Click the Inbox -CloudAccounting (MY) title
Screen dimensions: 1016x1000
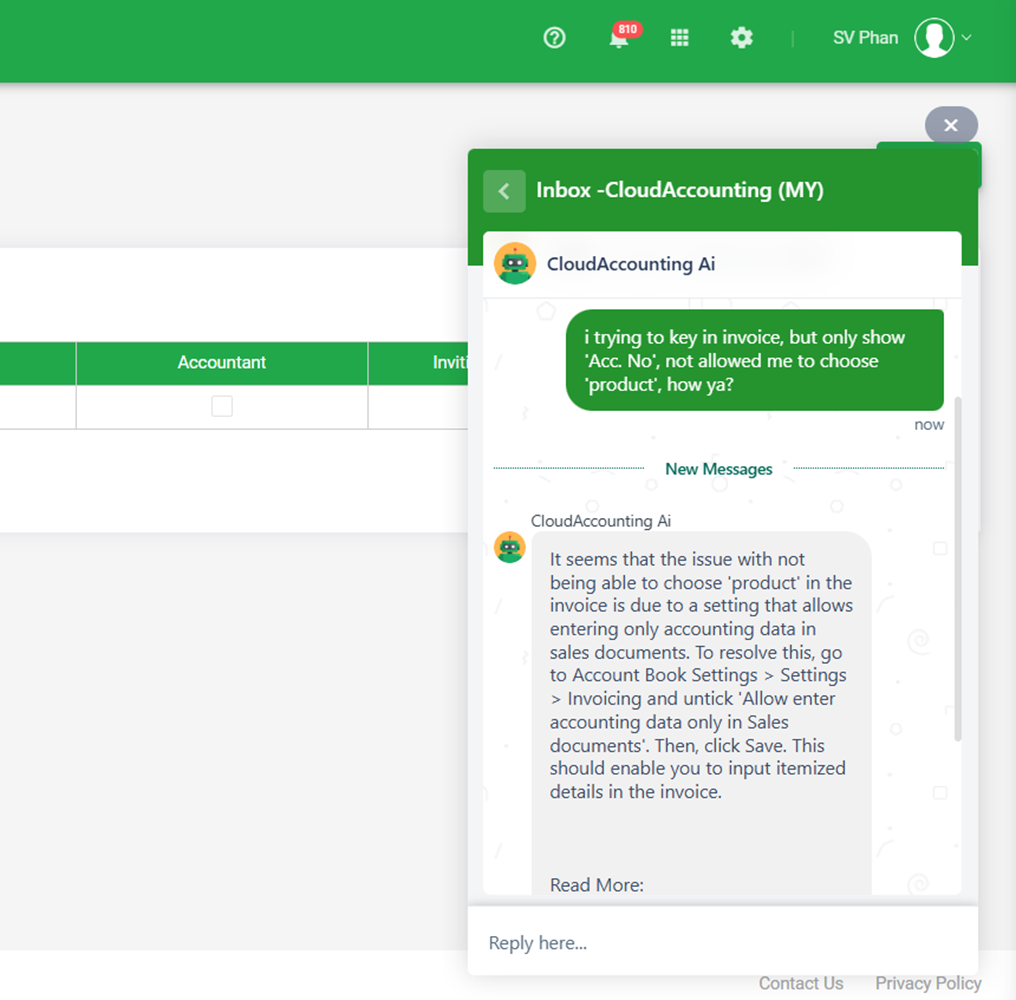[680, 190]
